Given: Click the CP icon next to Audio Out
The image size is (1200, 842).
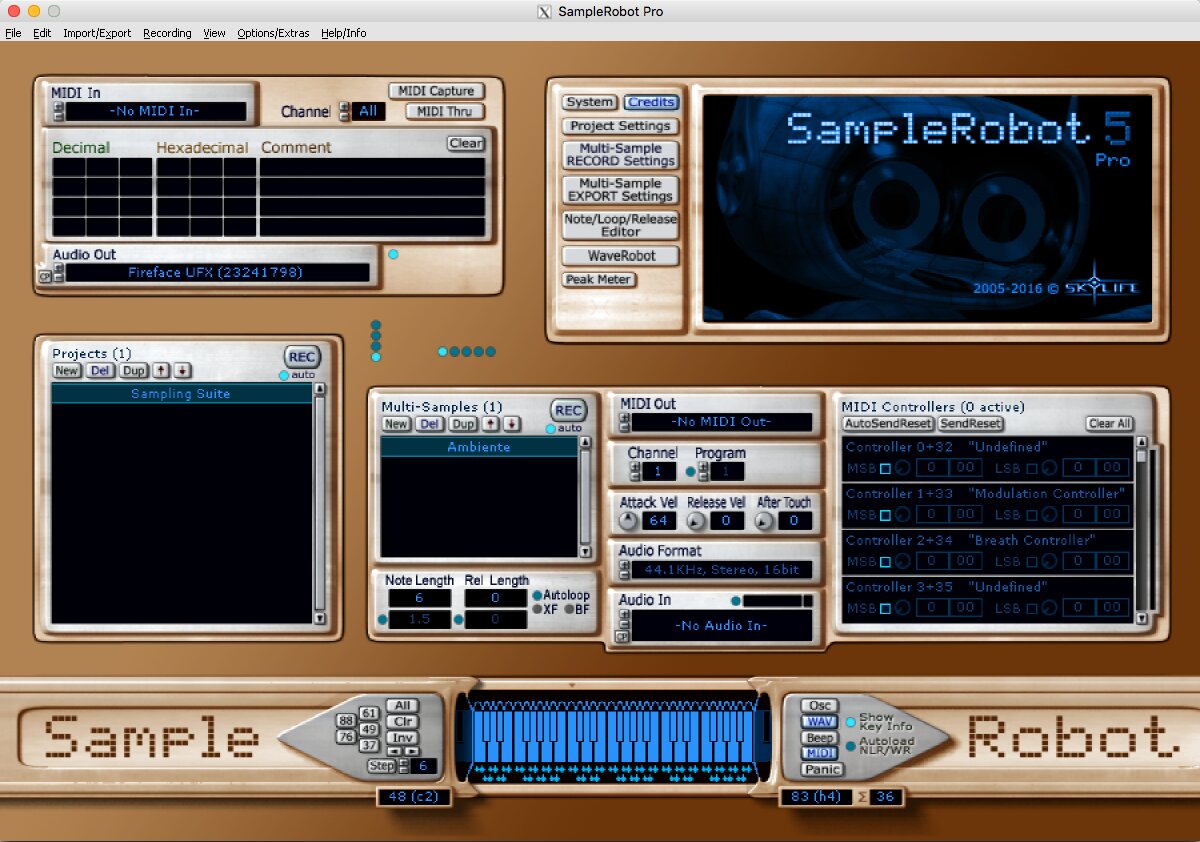Looking at the screenshot, I should 44,277.
